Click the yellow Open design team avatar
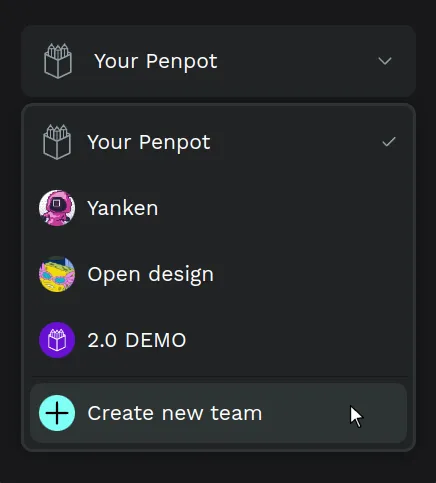Viewport: 436px width, 483px height. pos(57,274)
